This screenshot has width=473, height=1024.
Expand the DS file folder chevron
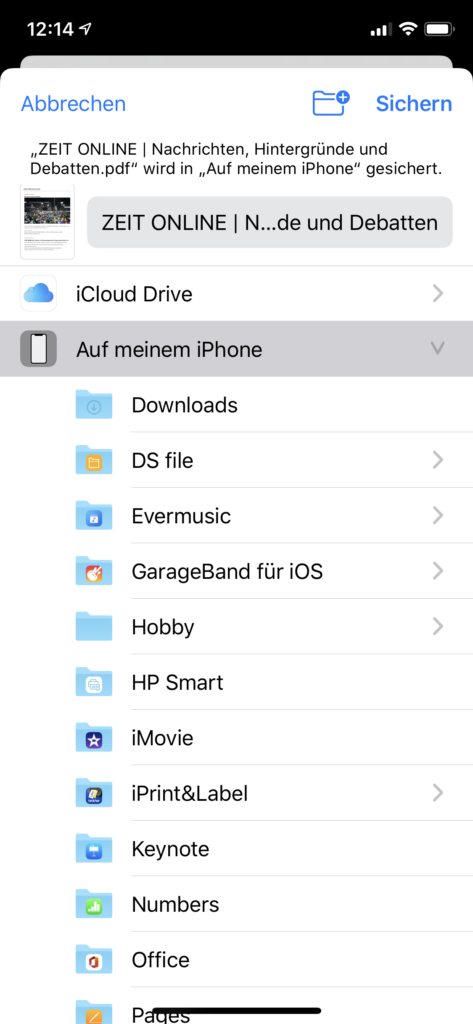pos(438,460)
